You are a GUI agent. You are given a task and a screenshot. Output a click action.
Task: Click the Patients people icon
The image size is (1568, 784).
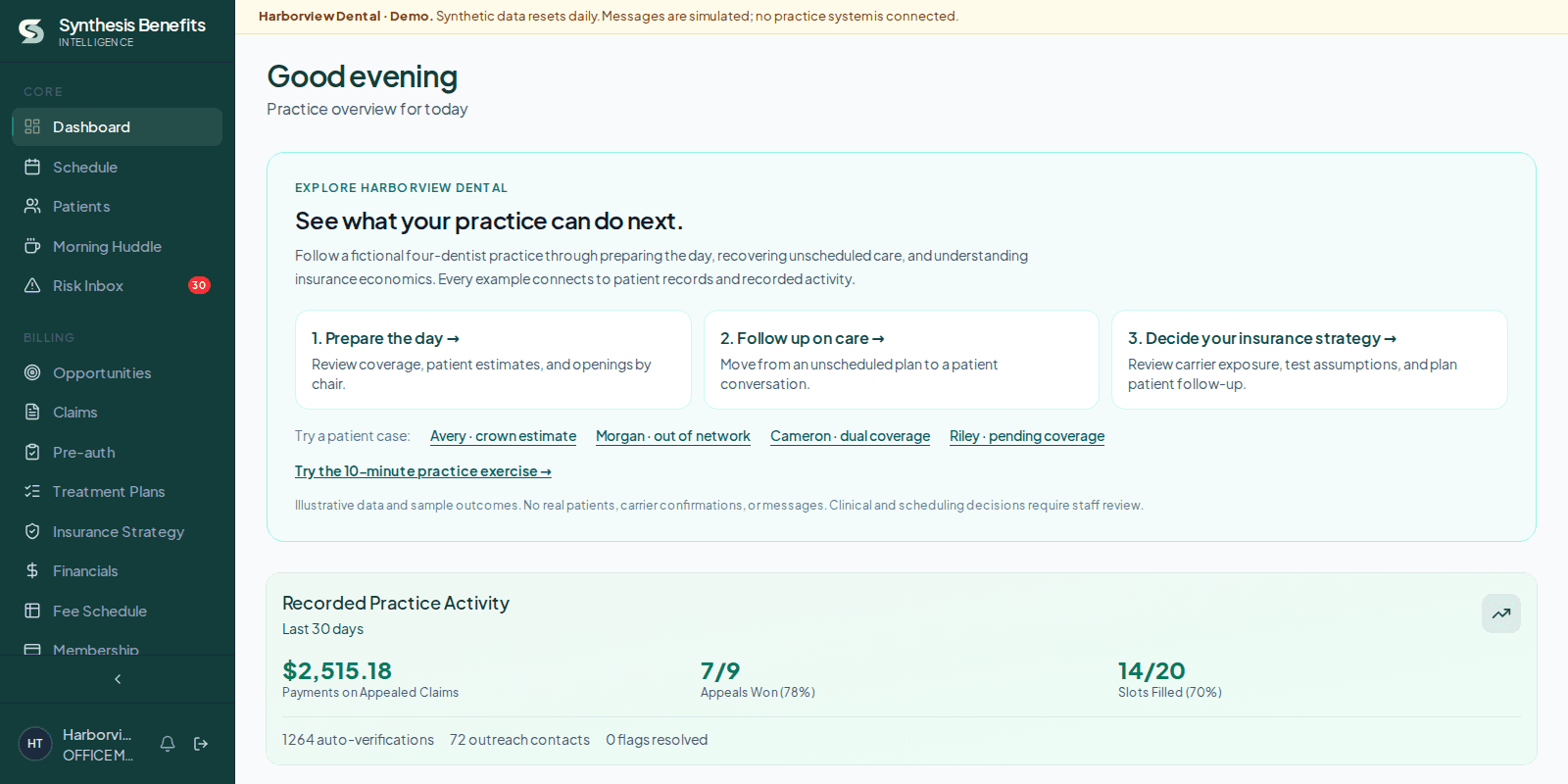(x=32, y=206)
